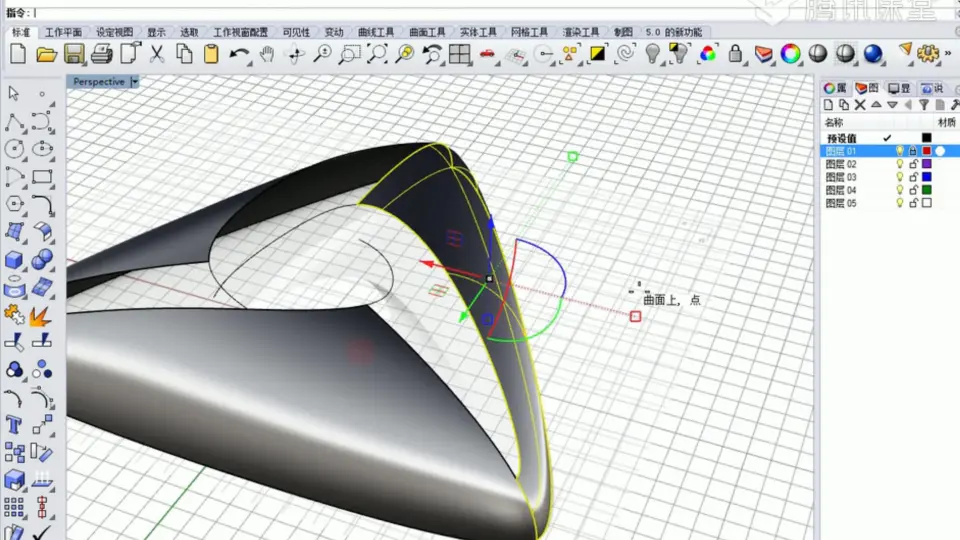Click the Zoom window icon

point(350,54)
